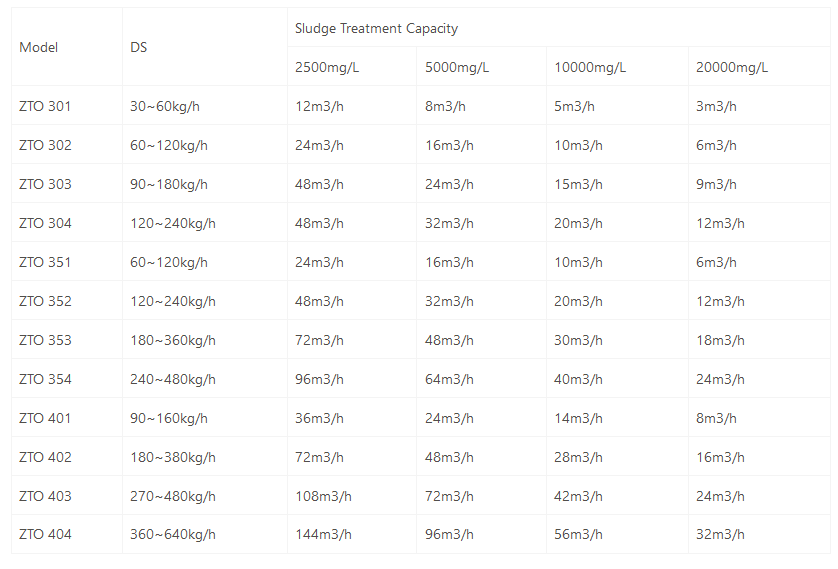Select the 3m3/h capacity cell
The height and width of the screenshot is (569, 838).
click(716, 106)
